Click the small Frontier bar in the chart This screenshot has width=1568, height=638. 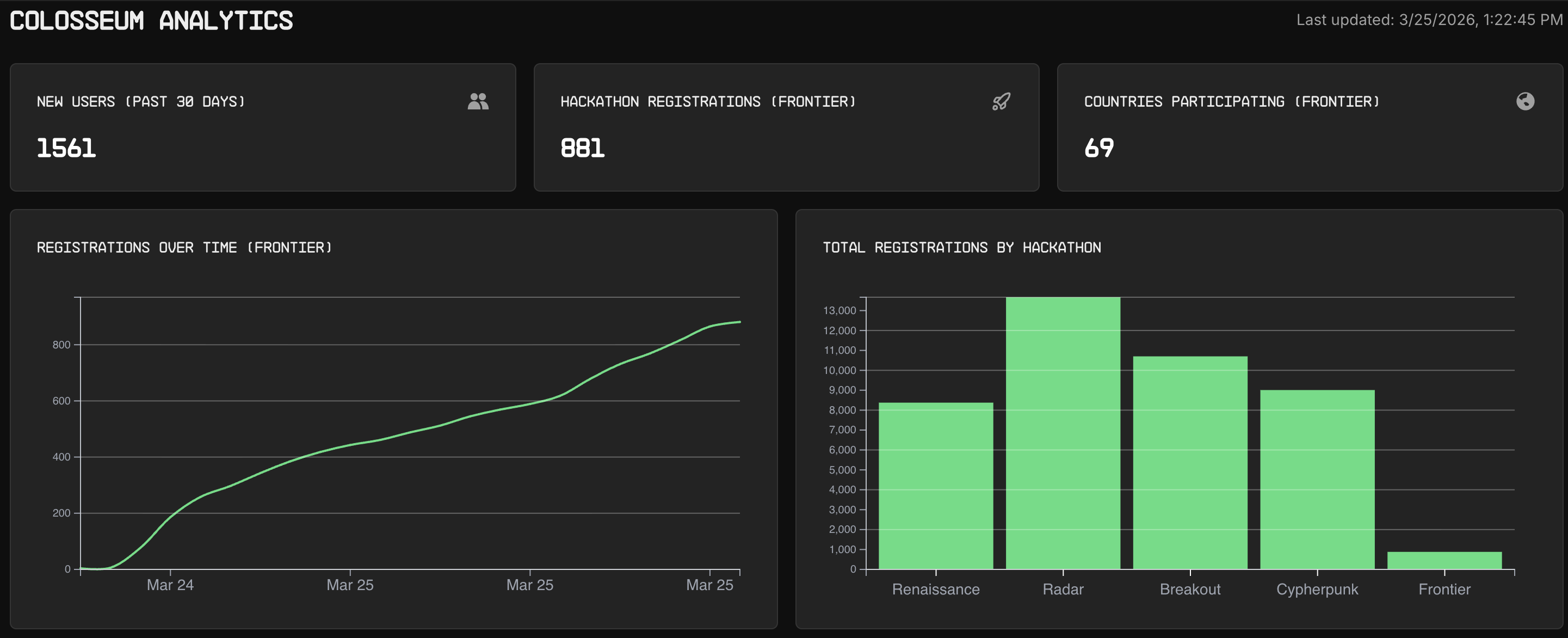tap(1444, 560)
